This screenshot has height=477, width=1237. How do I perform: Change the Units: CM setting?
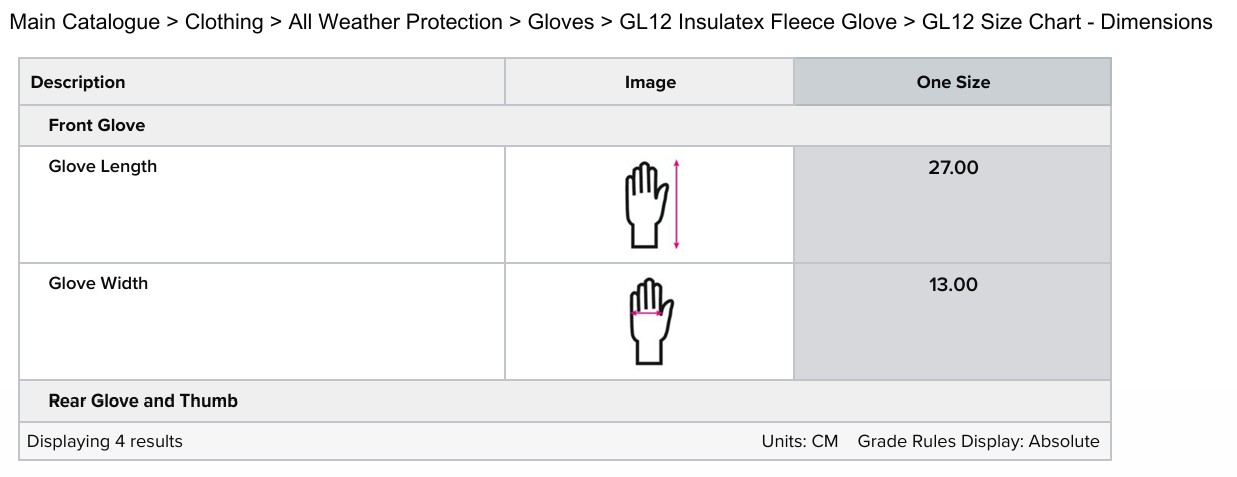(x=799, y=441)
